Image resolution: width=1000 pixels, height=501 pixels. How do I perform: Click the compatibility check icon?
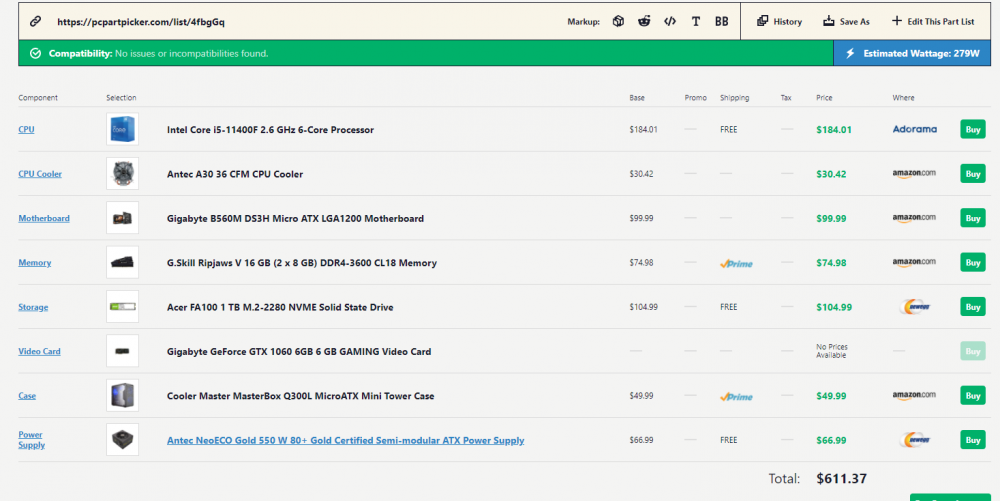pyautogui.click(x=36, y=54)
